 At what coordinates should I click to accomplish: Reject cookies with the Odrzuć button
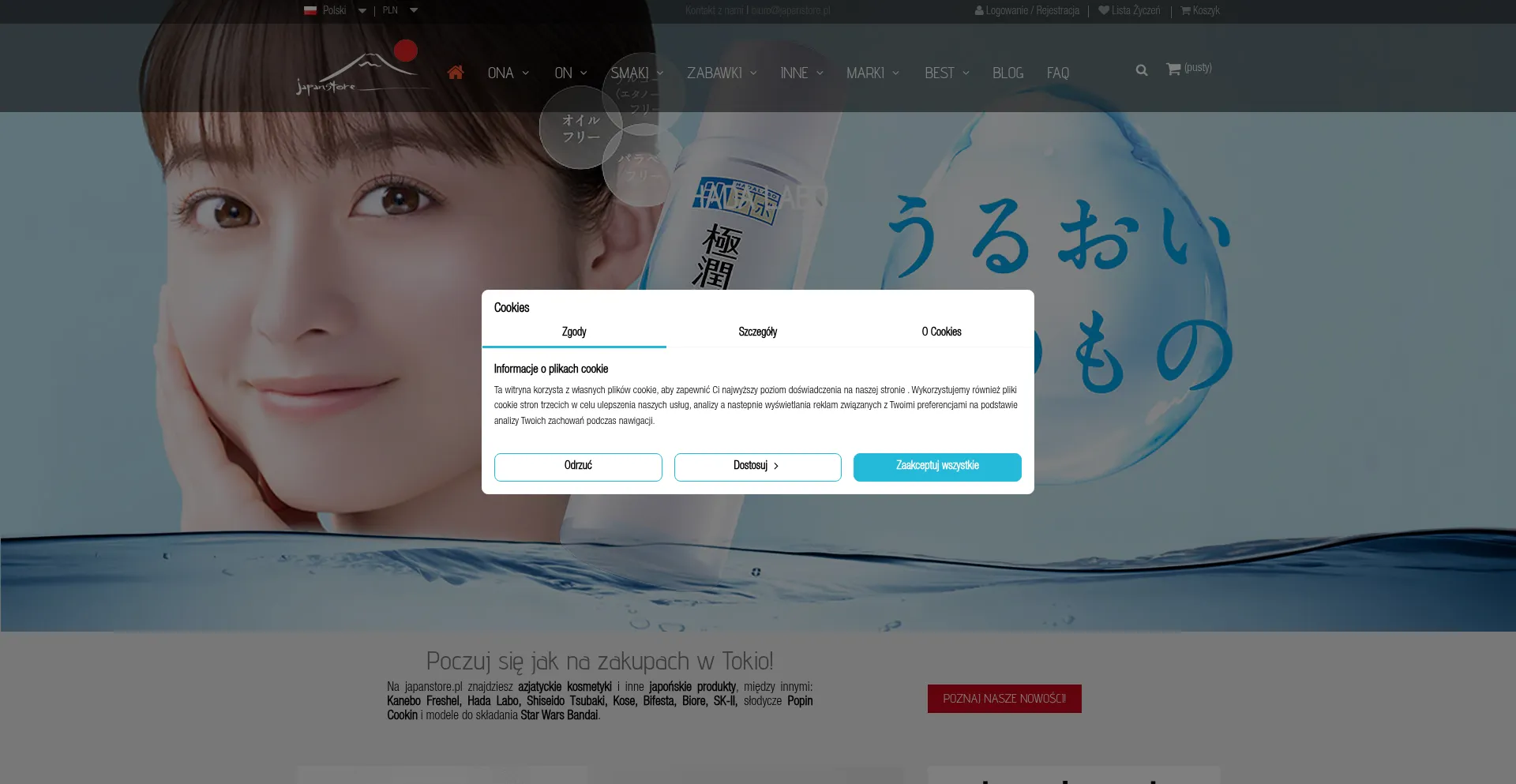(x=578, y=467)
